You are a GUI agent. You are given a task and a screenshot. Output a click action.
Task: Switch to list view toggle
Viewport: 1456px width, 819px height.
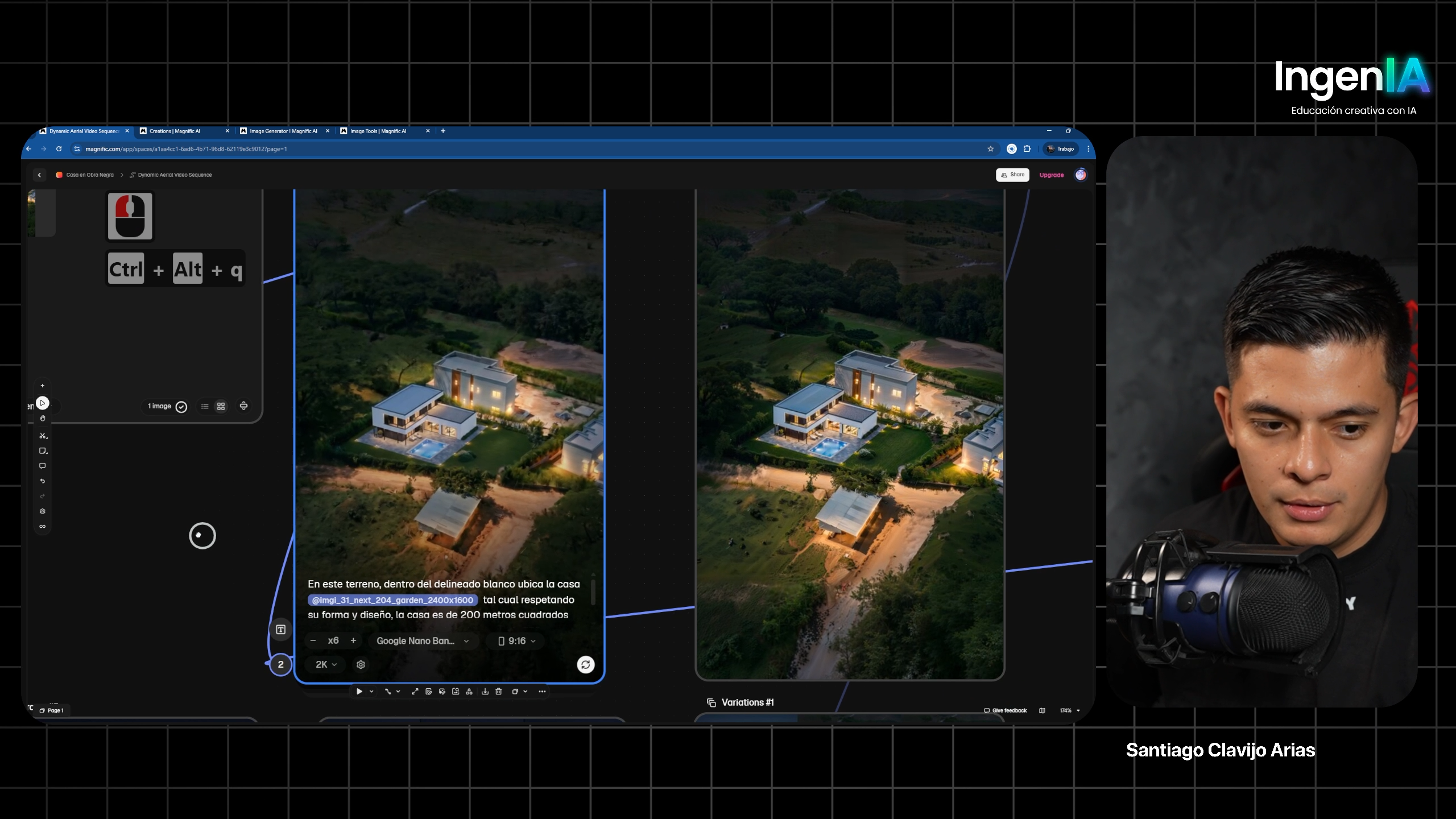click(x=205, y=406)
